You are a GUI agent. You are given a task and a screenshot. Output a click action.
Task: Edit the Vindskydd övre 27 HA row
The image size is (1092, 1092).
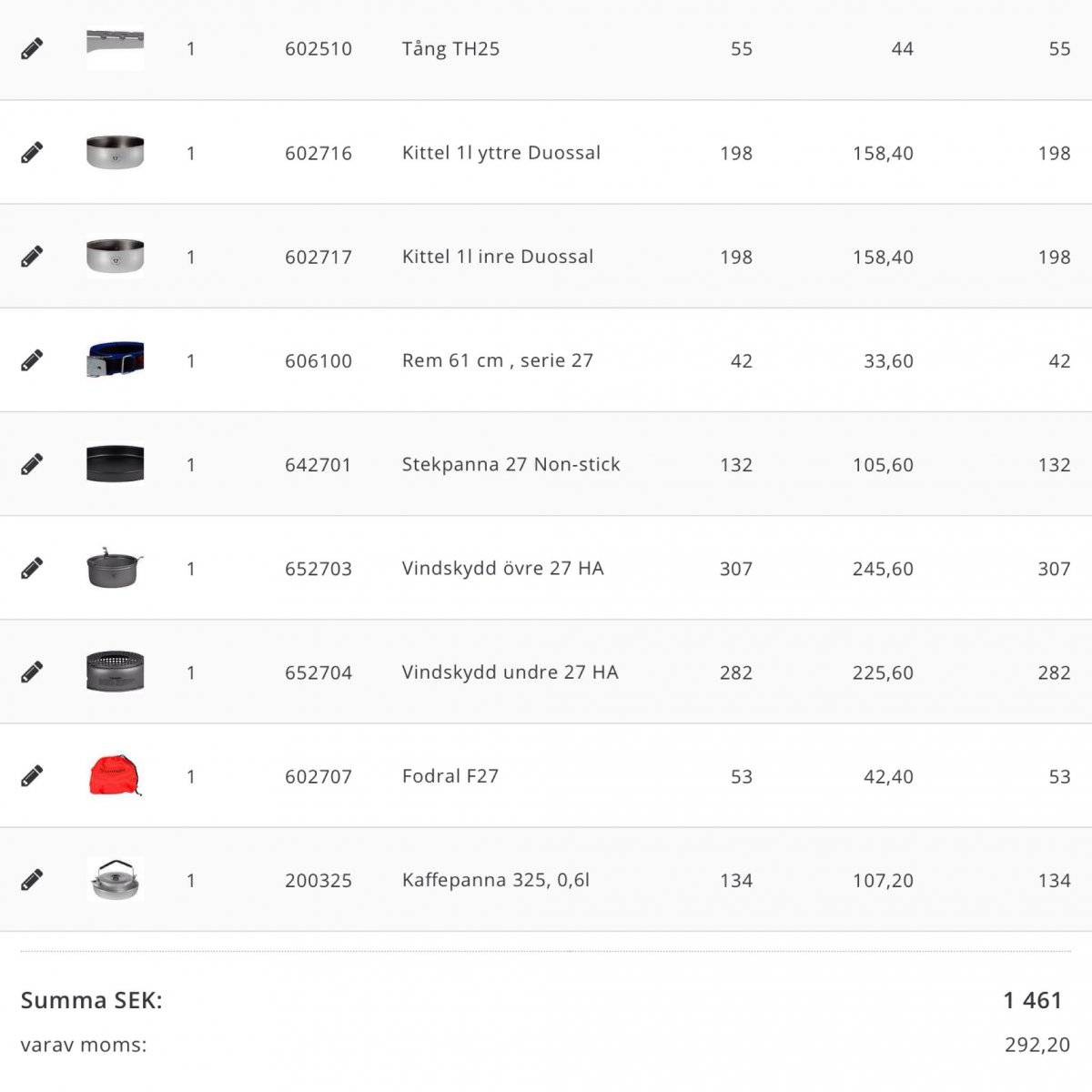coord(32,569)
